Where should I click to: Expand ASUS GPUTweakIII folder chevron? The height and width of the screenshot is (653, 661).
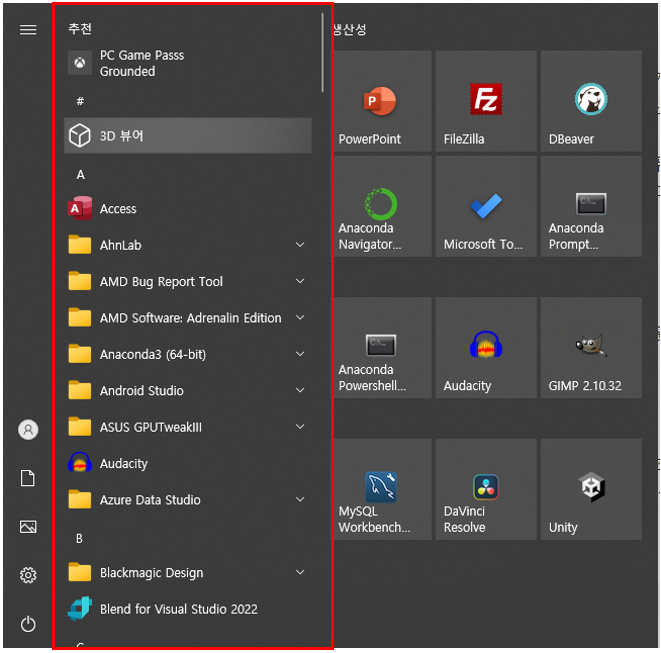pyautogui.click(x=300, y=427)
